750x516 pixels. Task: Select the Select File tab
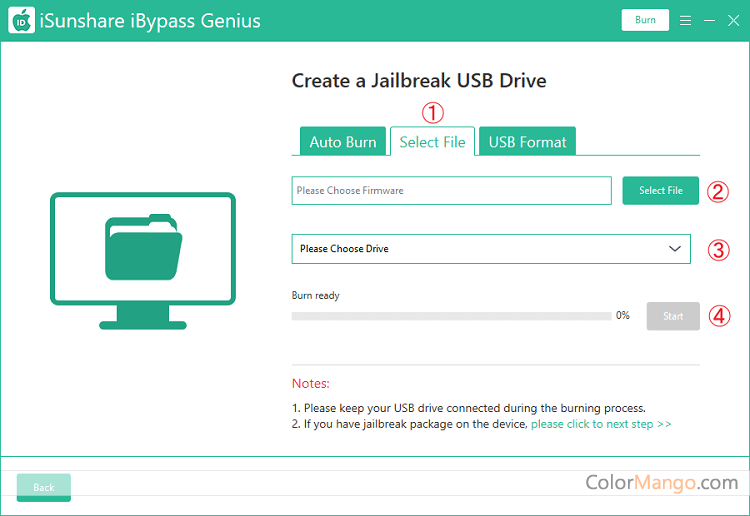coord(432,142)
